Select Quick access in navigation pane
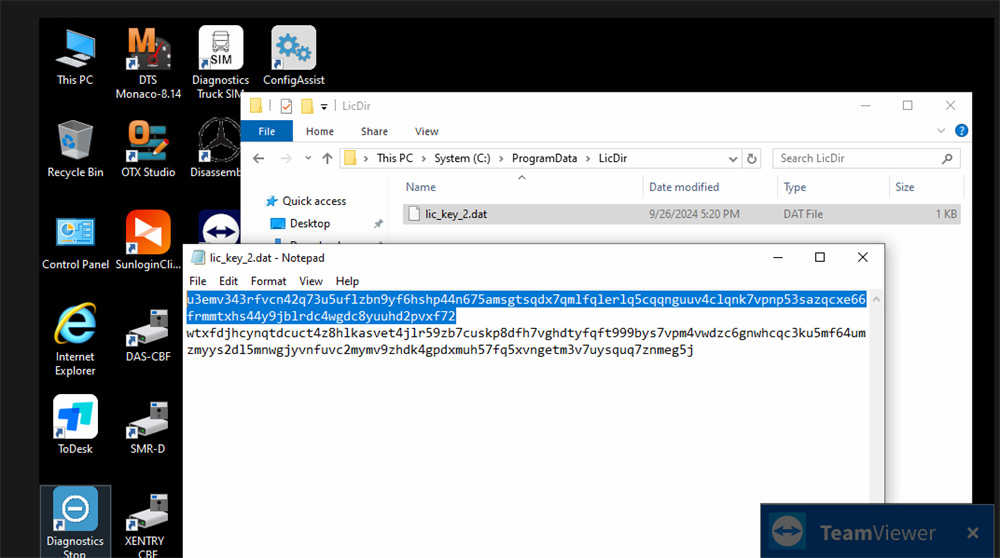1000x558 pixels. (306, 201)
